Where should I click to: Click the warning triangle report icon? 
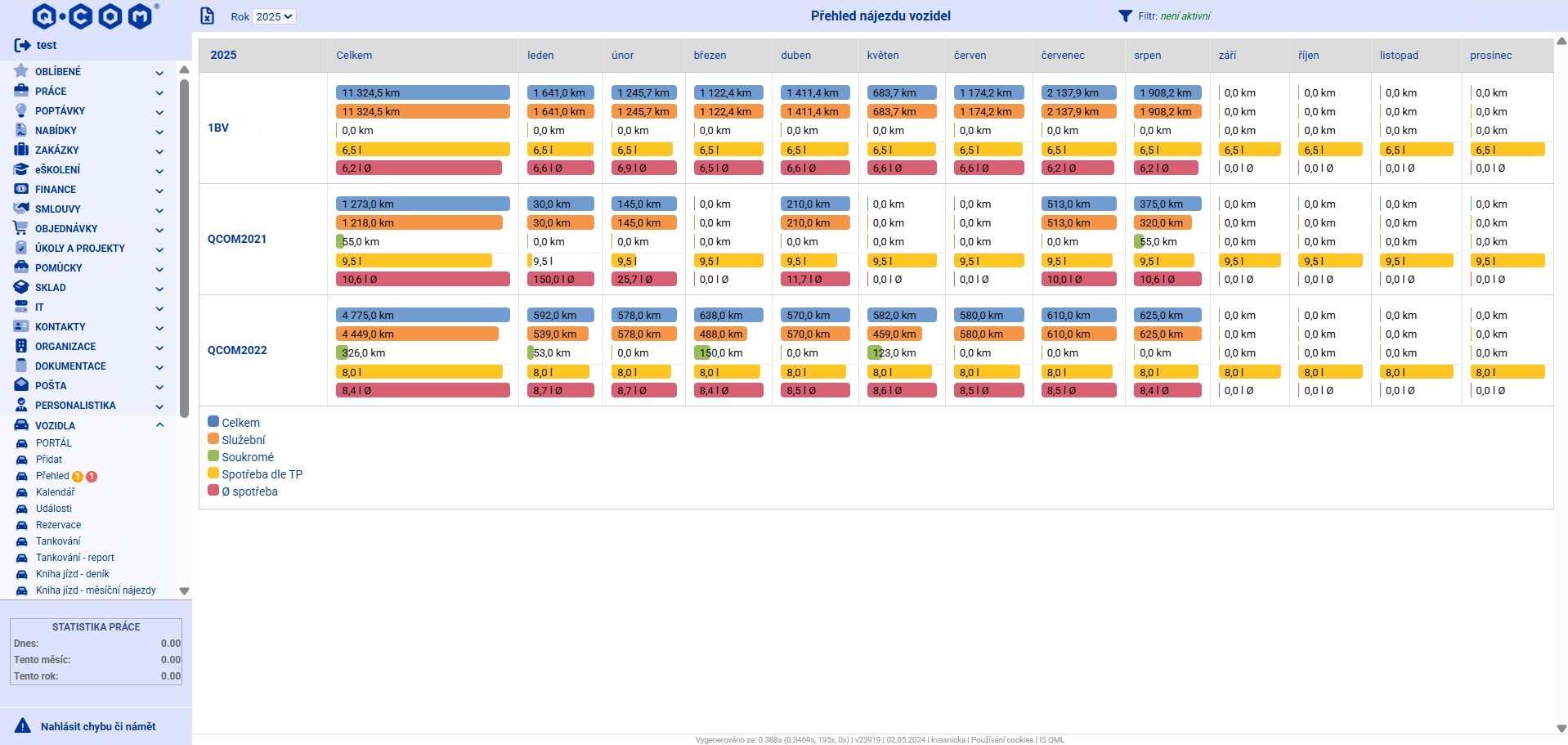(24, 726)
